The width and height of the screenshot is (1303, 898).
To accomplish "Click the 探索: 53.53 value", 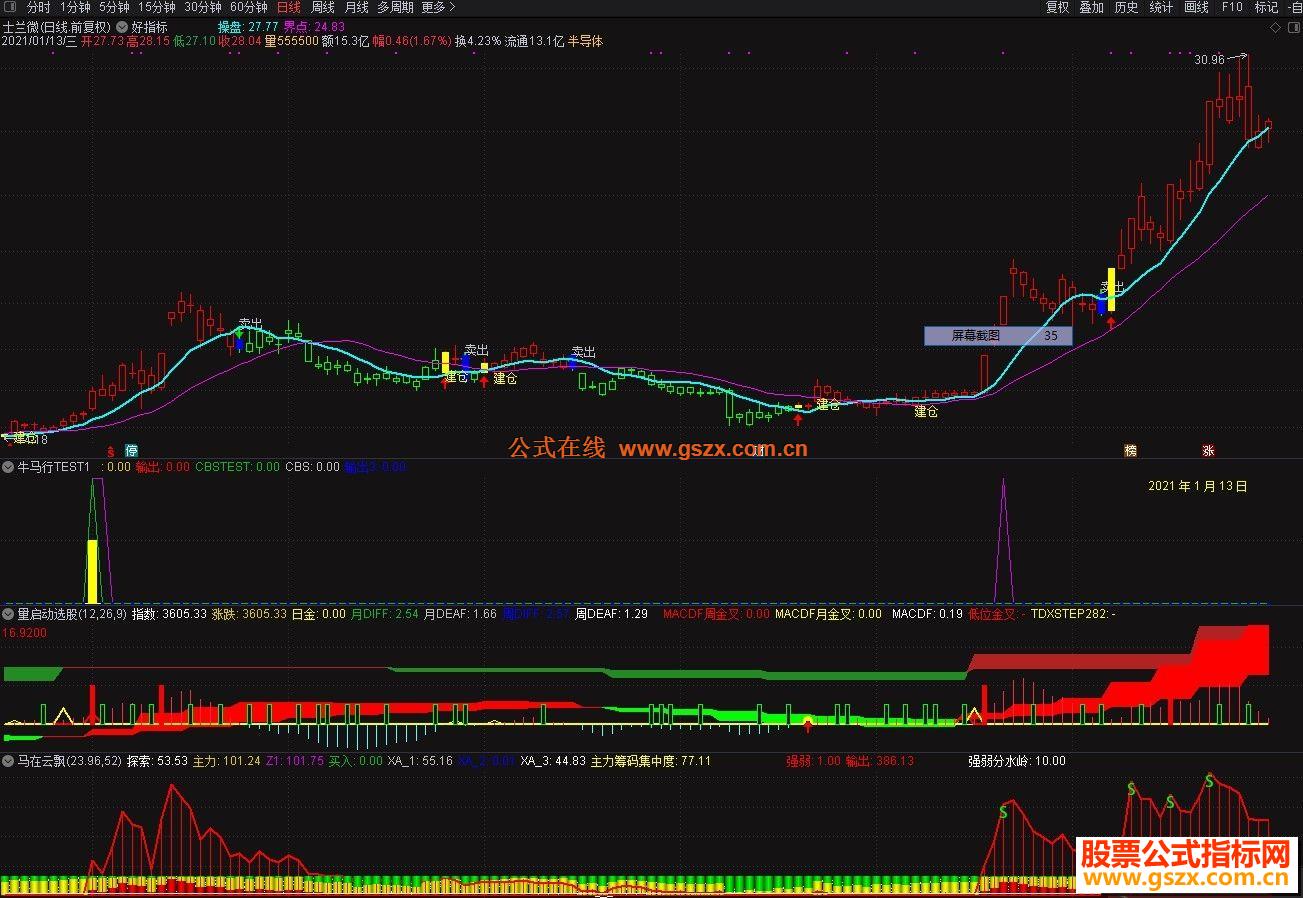I will 157,761.
